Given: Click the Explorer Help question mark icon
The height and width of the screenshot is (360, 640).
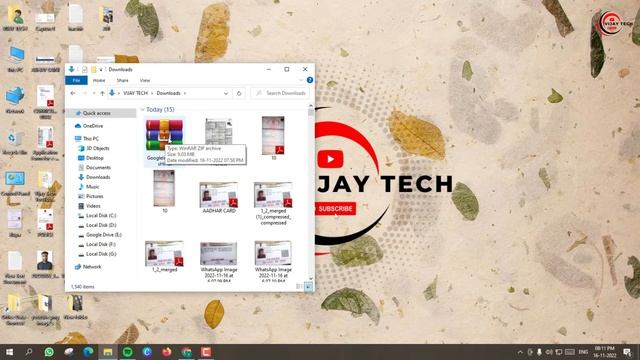Looking at the screenshot, I should click(310, 80).
